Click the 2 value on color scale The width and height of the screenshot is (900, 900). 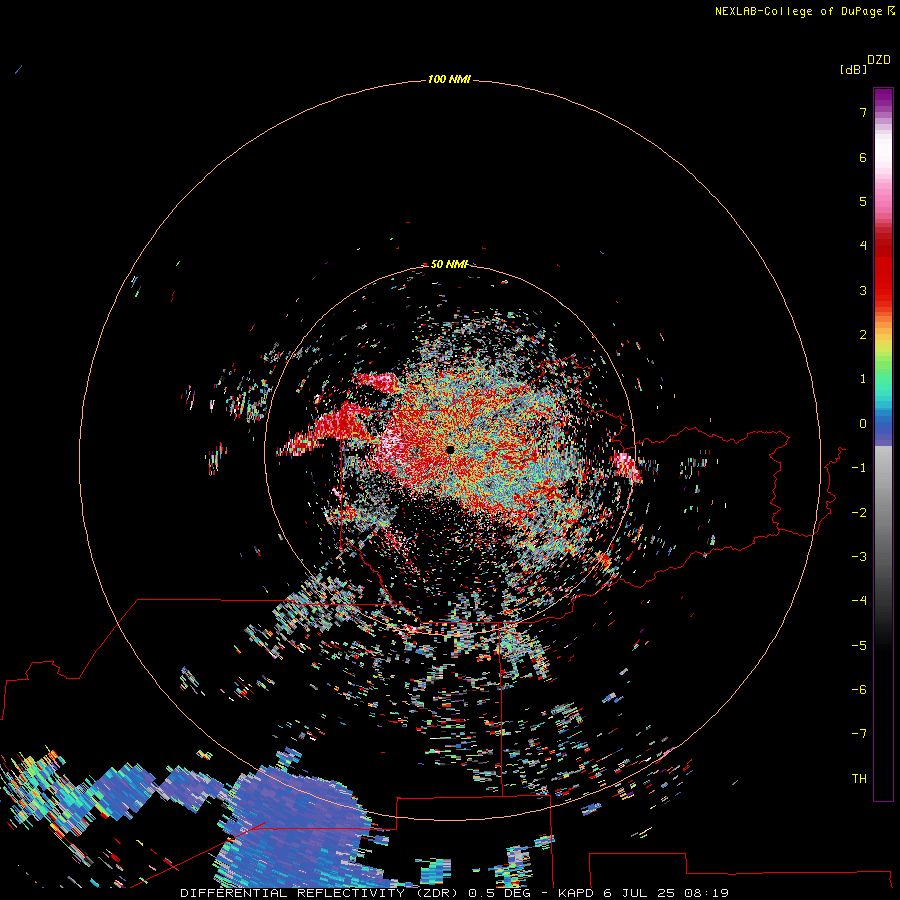click(863, 335)
